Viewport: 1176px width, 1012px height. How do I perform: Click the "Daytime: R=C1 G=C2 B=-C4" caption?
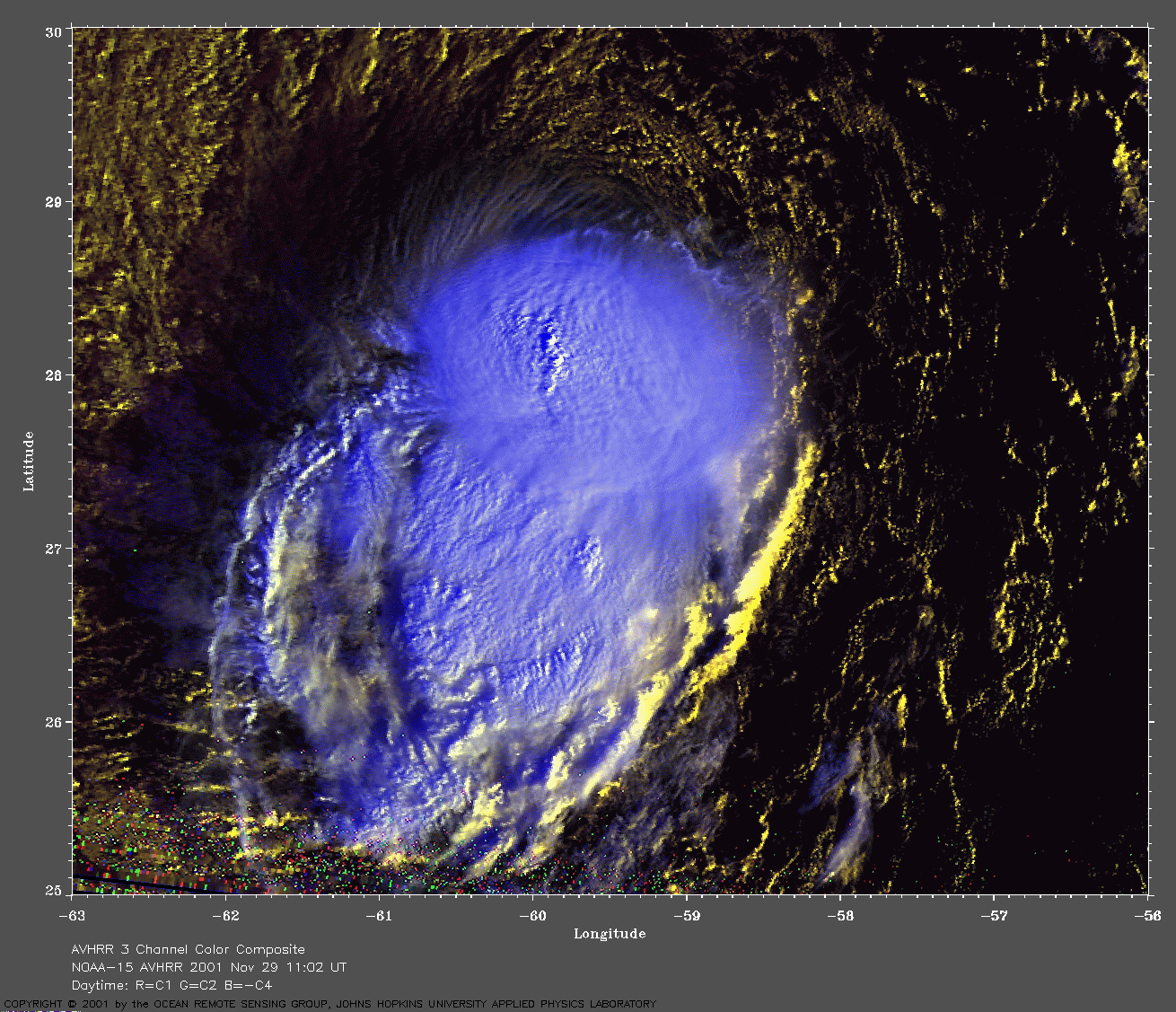click(x=172, y=985)
